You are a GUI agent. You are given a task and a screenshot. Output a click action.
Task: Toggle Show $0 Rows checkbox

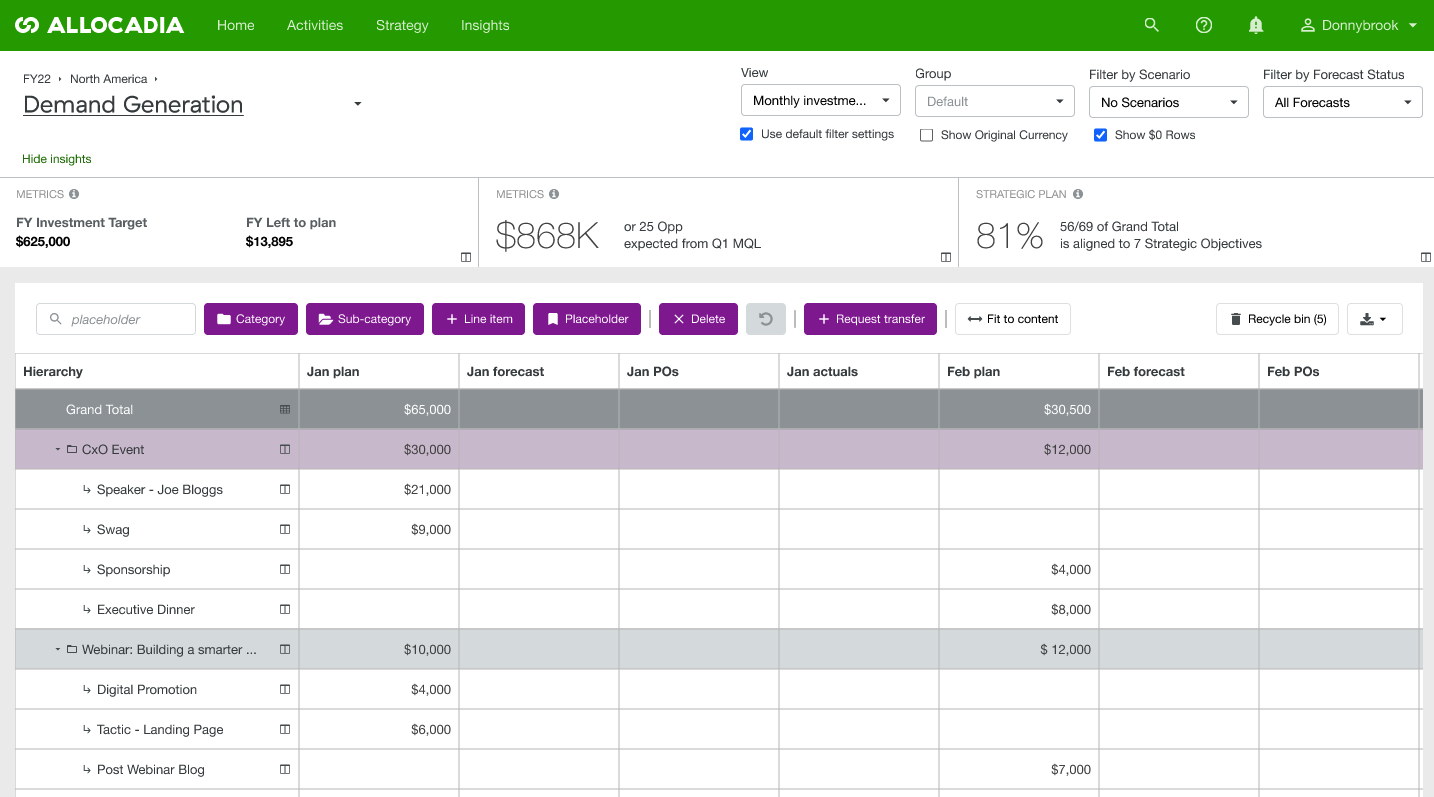(x=1100, y=135)
